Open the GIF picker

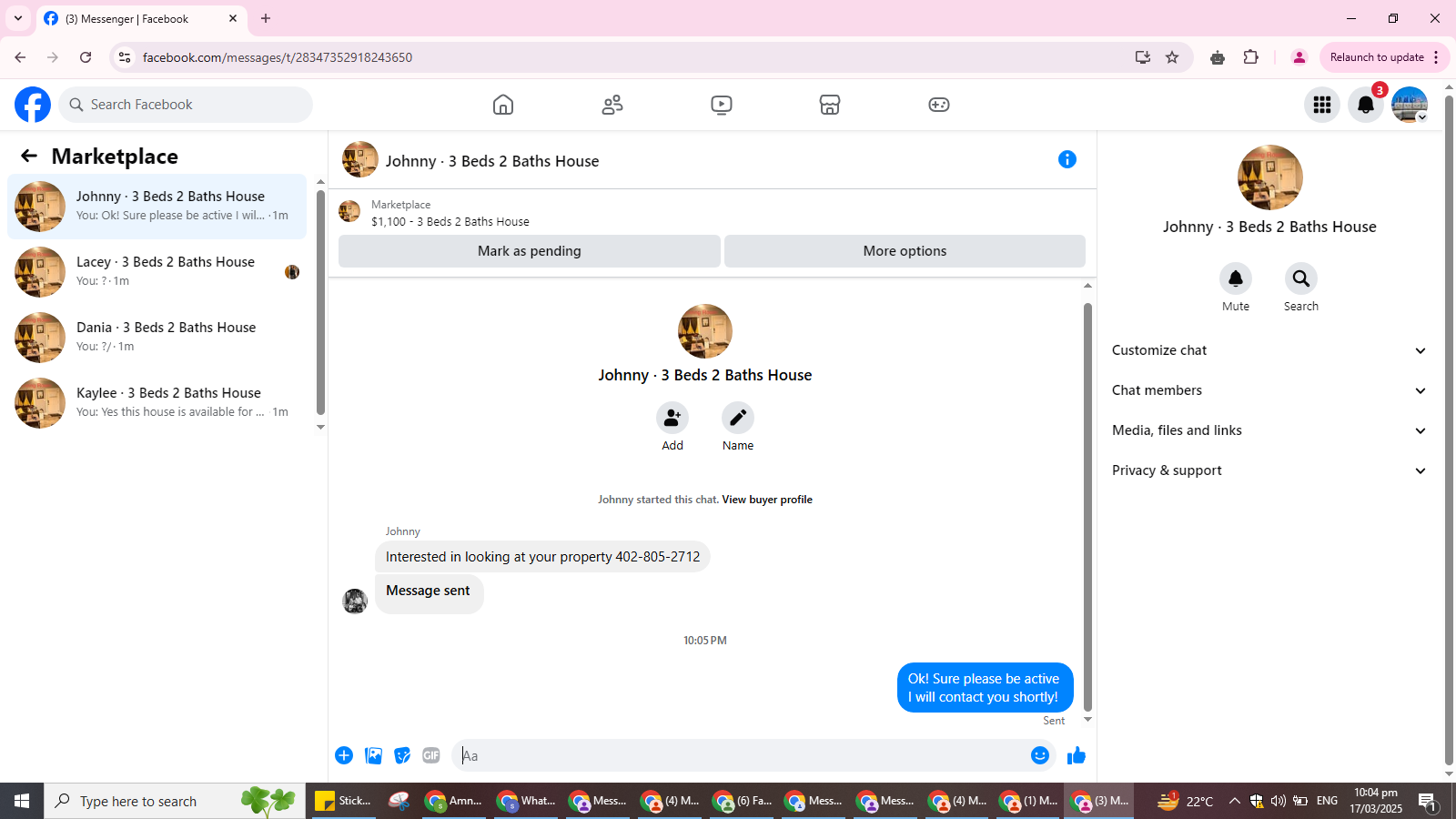tap(431, 755)
